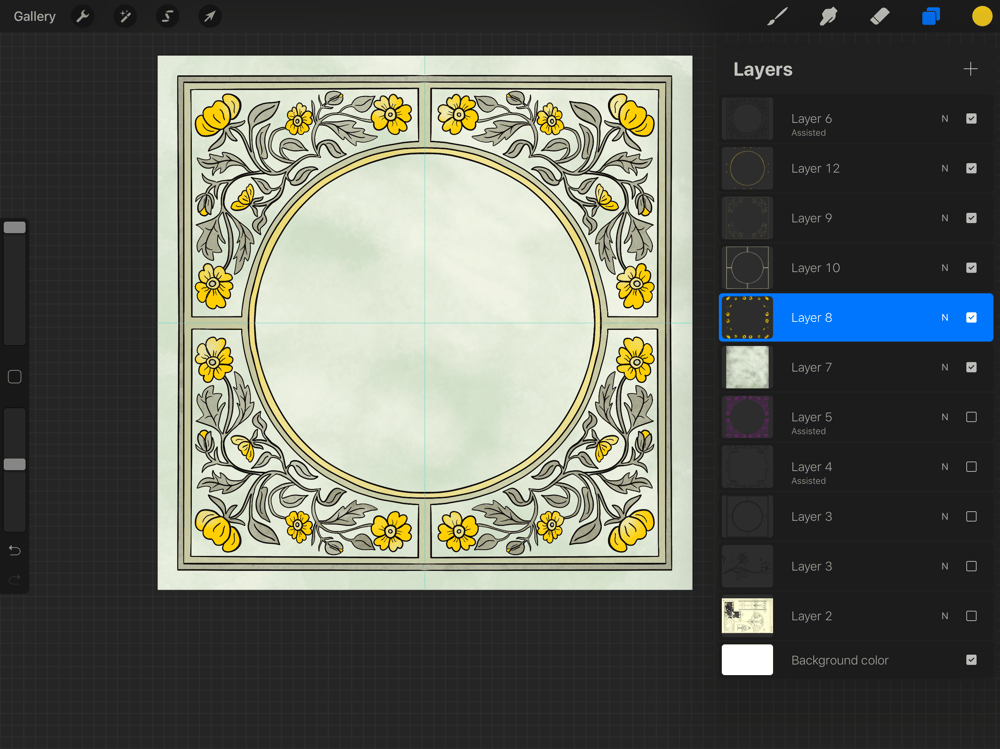Tap the redo arrow

point(15,579)
